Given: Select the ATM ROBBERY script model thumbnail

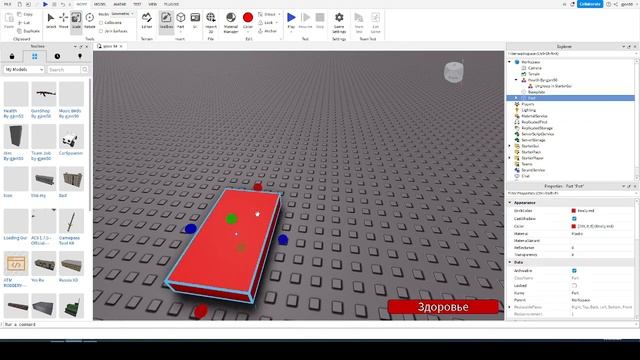Looking at the screenshot, I should 16,264.
